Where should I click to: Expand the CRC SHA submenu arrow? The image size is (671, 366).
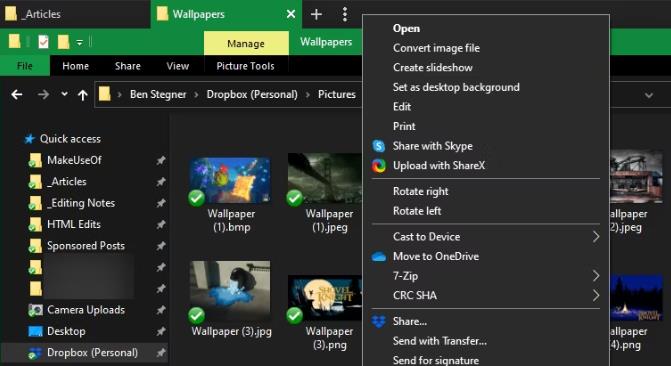pyautogui.click(x=596, y=295)
